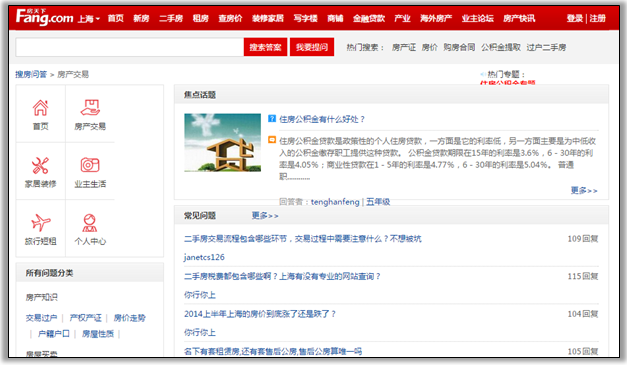
Task: Open answerer tenghanfeng profile
Action: coord(335,202)
